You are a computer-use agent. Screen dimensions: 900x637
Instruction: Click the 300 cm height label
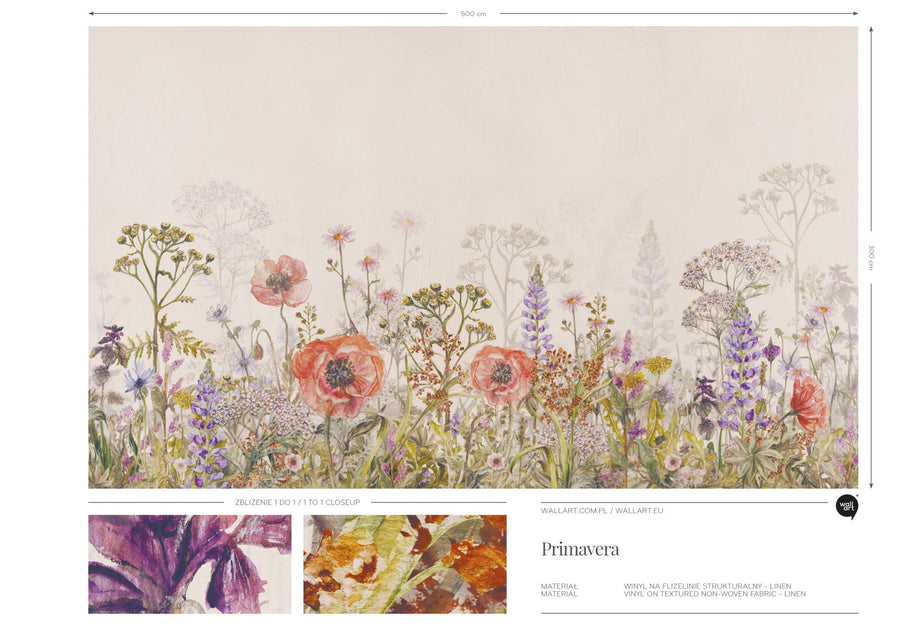coord(870,257)
